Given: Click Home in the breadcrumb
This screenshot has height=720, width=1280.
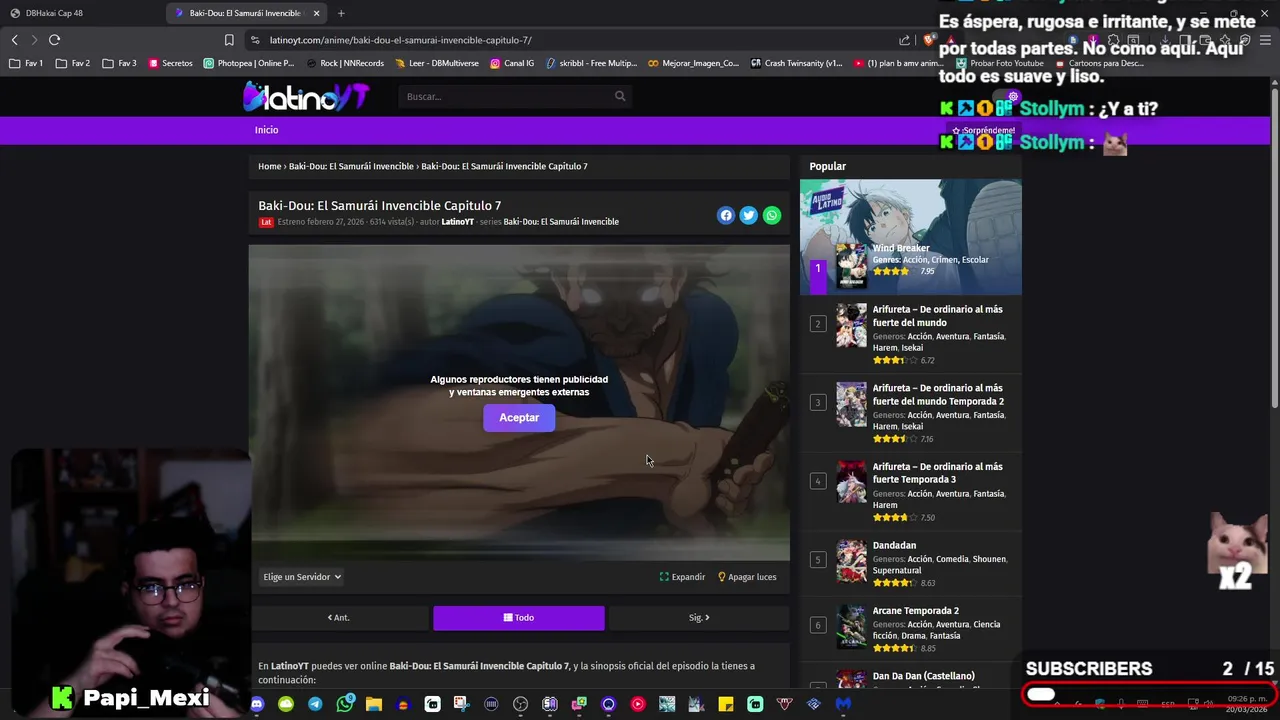Looking at the screenshot, I should 269,166.
